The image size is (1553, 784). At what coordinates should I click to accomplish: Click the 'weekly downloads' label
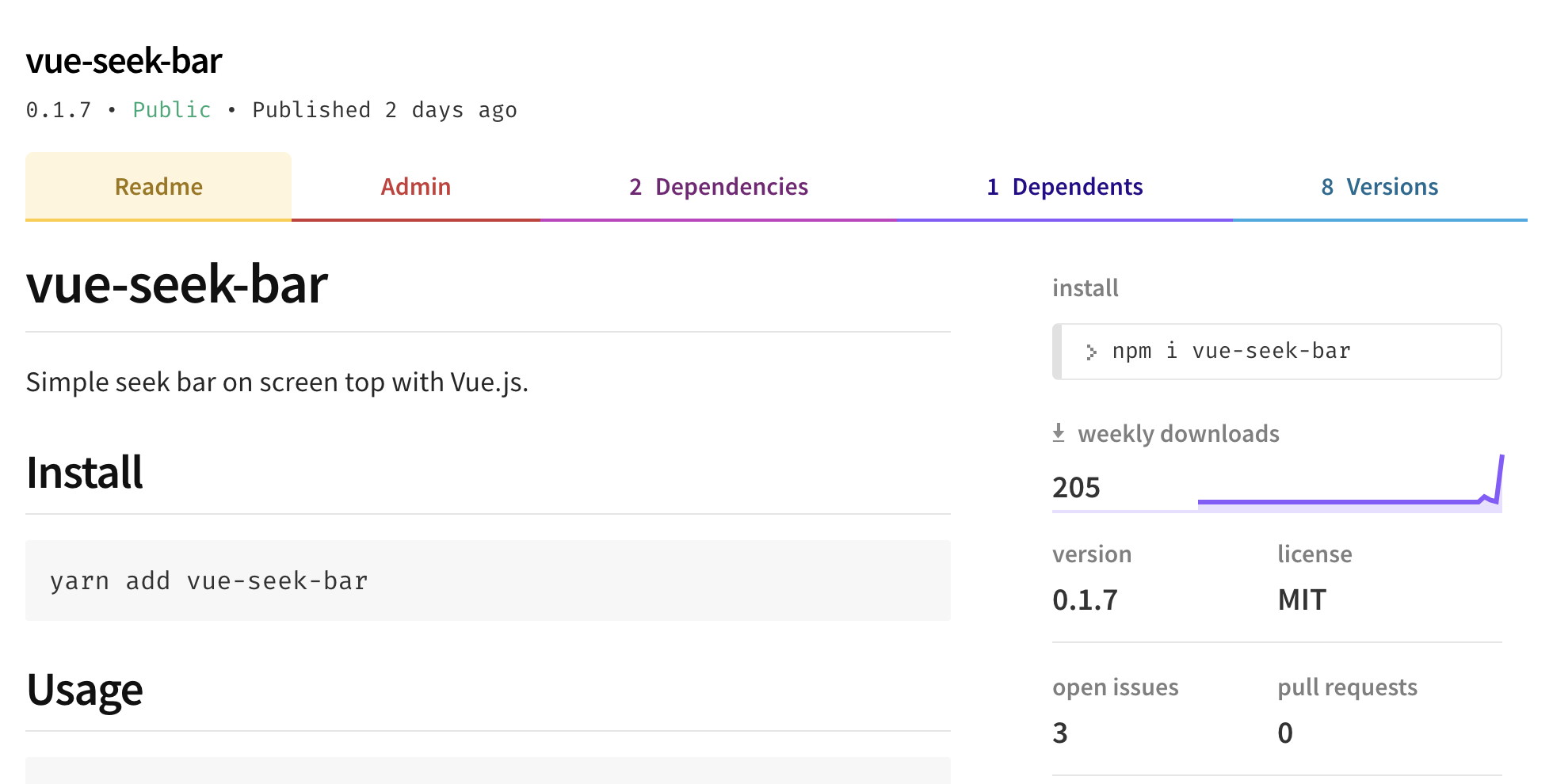tap(1178, 434)
